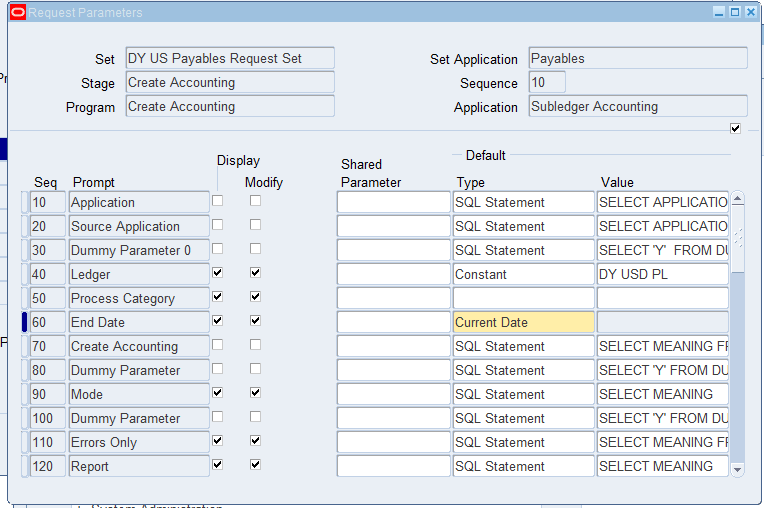Open the Constant Type field for Ledger

tap(523, 274)
